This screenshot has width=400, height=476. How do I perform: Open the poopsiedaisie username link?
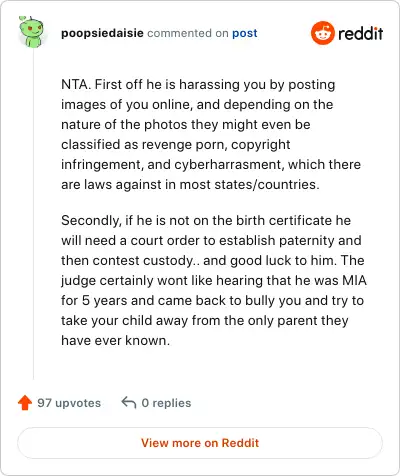point(102,33)
